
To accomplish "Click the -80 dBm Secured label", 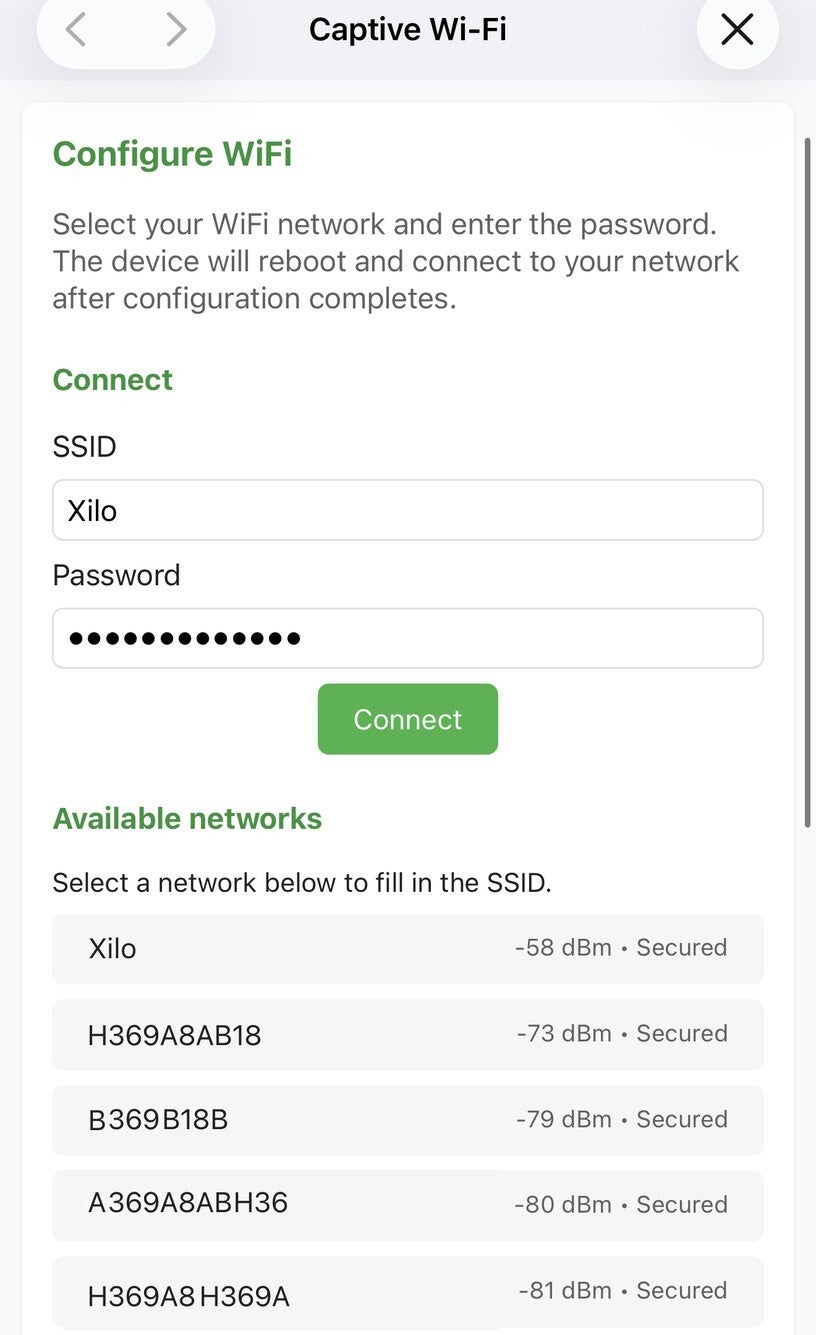I will tap(621, 1204).
